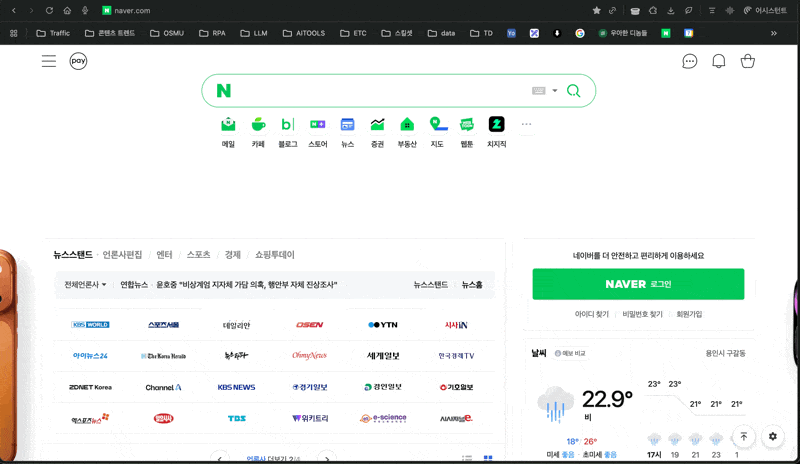Open the notifications bell icon

(718, 61)
